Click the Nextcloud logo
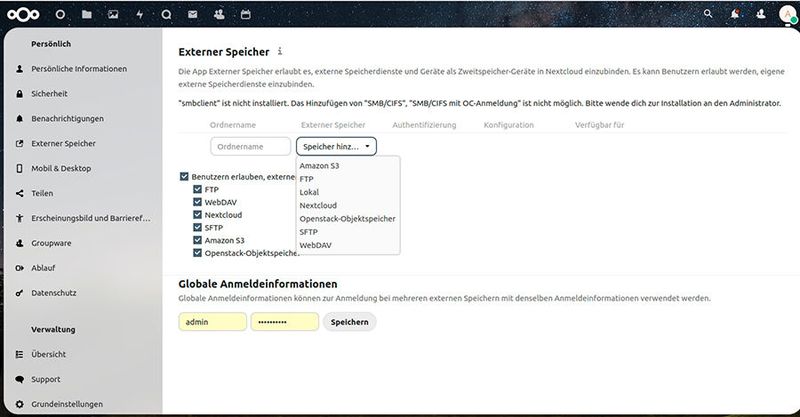The height and width of the screenshot is (417, 800). [x=23, y=15]
